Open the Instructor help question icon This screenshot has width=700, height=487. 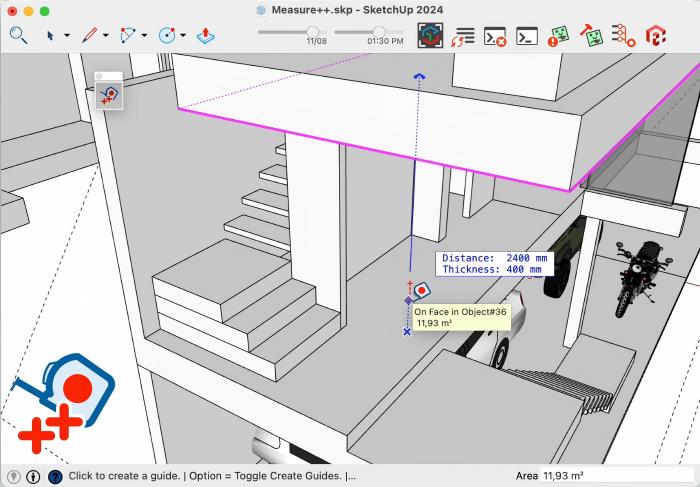tap(55, 476)
